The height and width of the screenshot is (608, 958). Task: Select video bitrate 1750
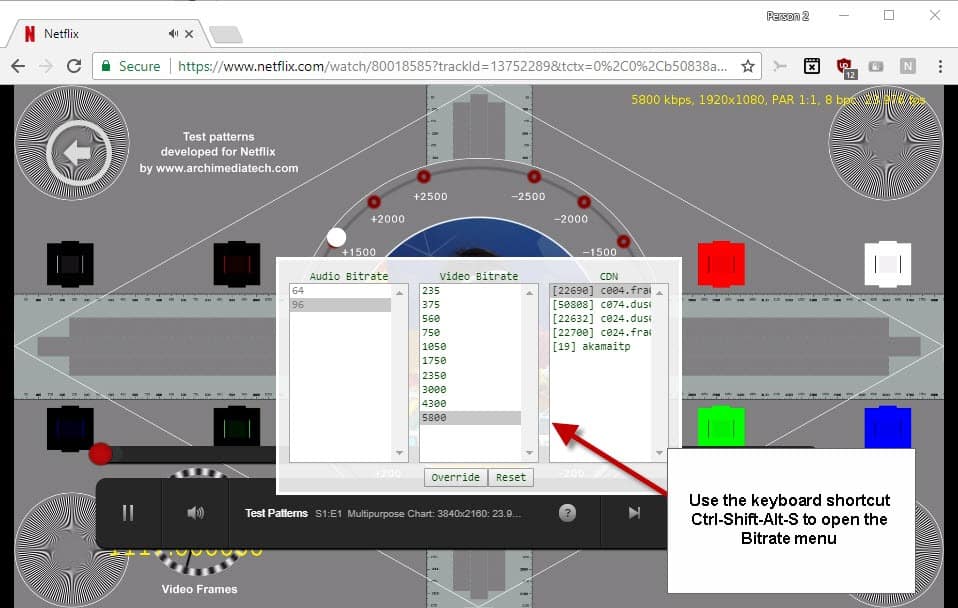tap(470, 361)
